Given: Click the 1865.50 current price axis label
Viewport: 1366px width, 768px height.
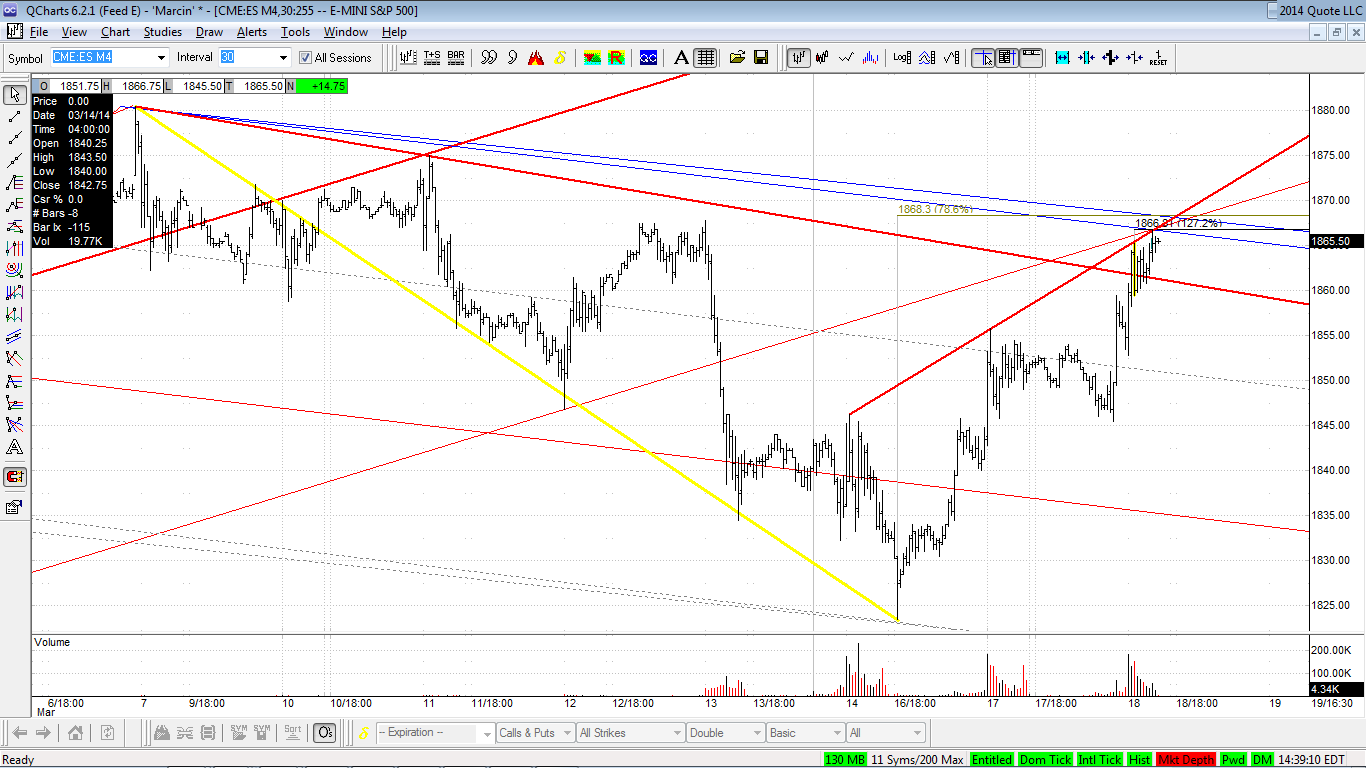Looking at the screenshot, I should 1336,241.
